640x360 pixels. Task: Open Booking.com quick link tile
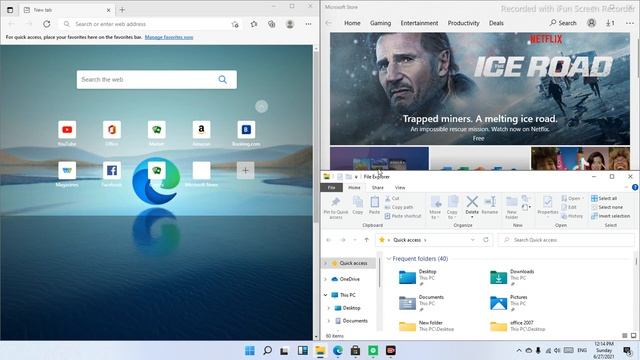pyautogui.click(x=246, y=130)
